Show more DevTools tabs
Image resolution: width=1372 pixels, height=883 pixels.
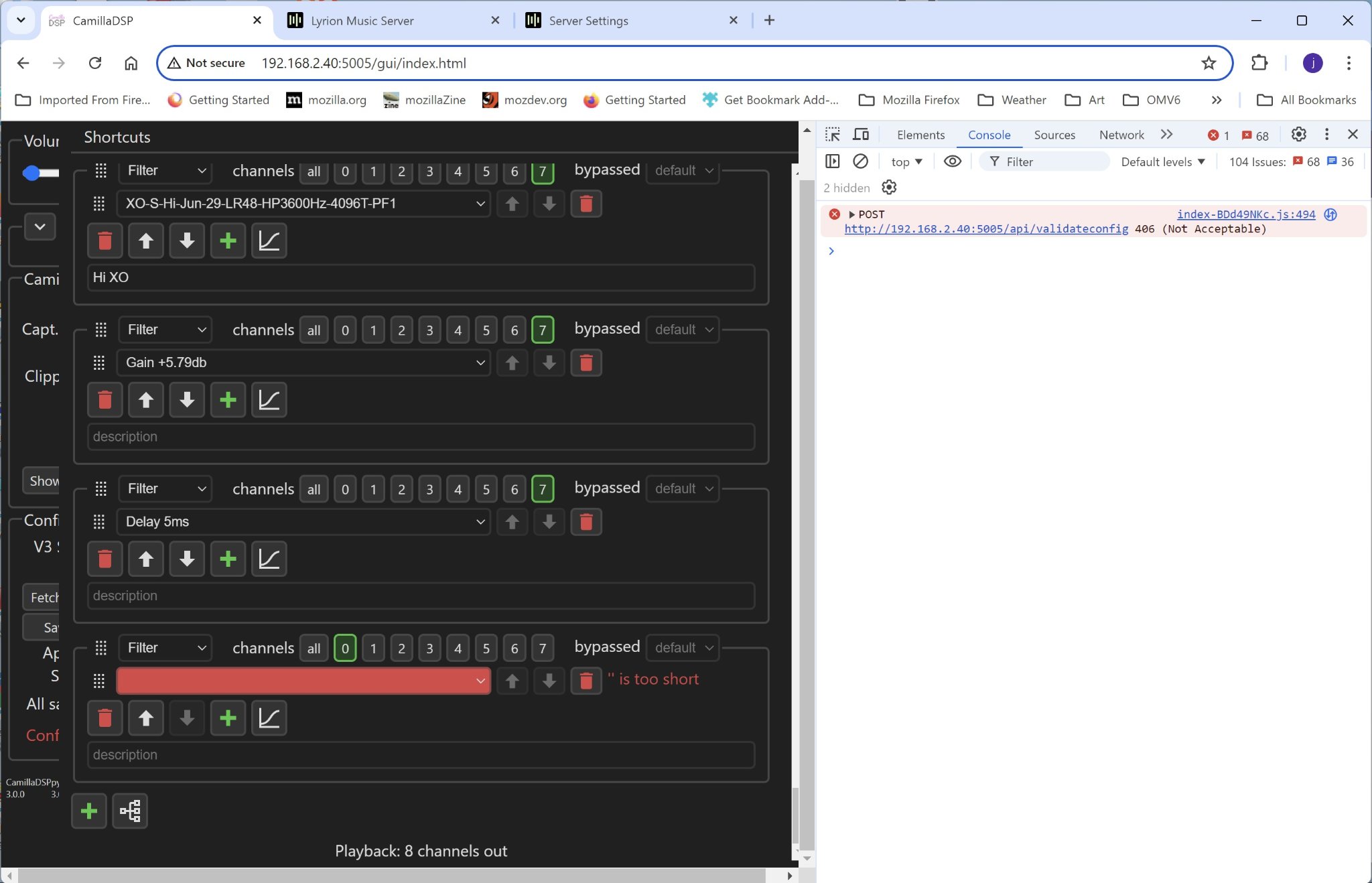coord(1166,135)
